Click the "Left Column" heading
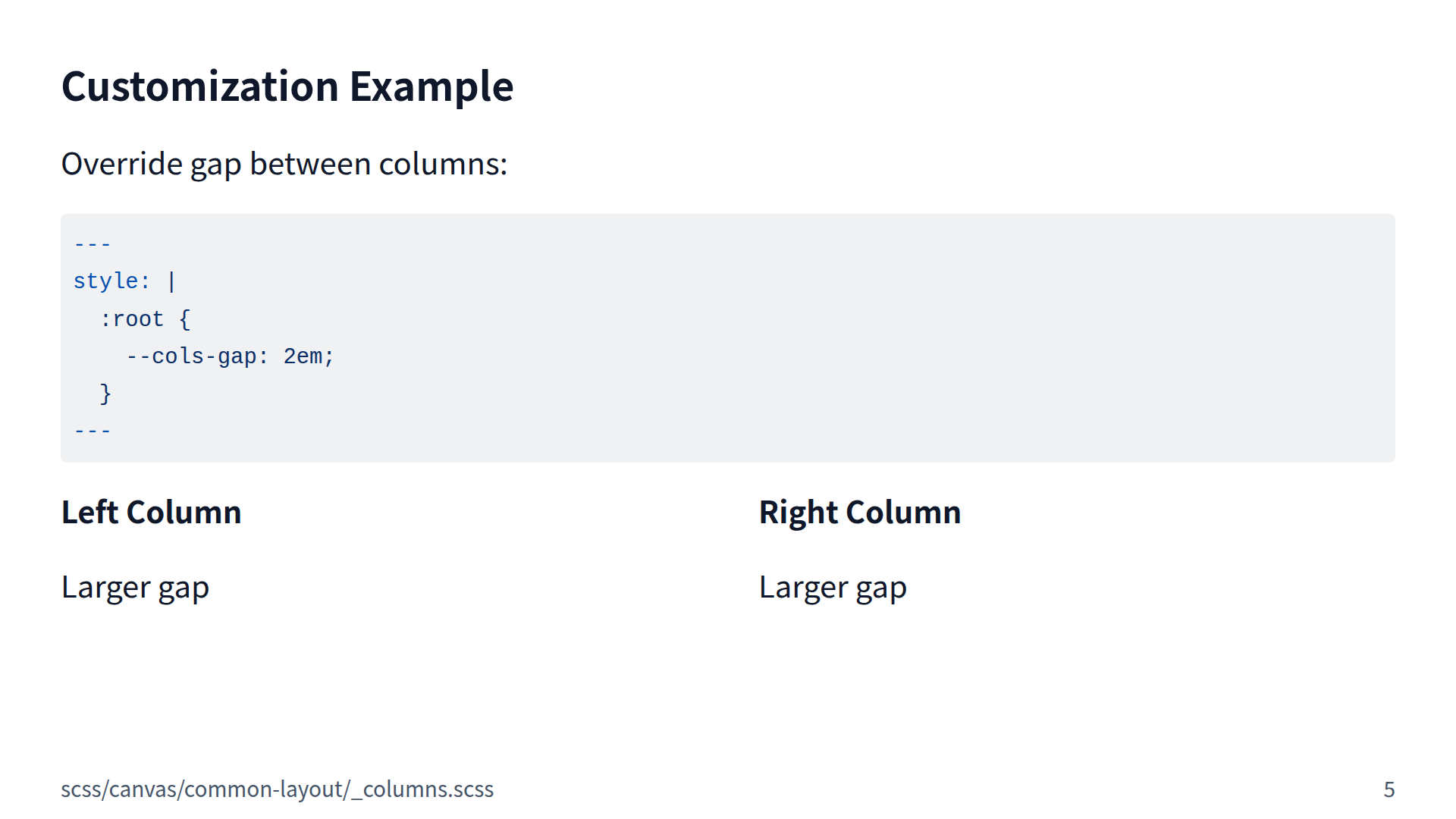 151,513
